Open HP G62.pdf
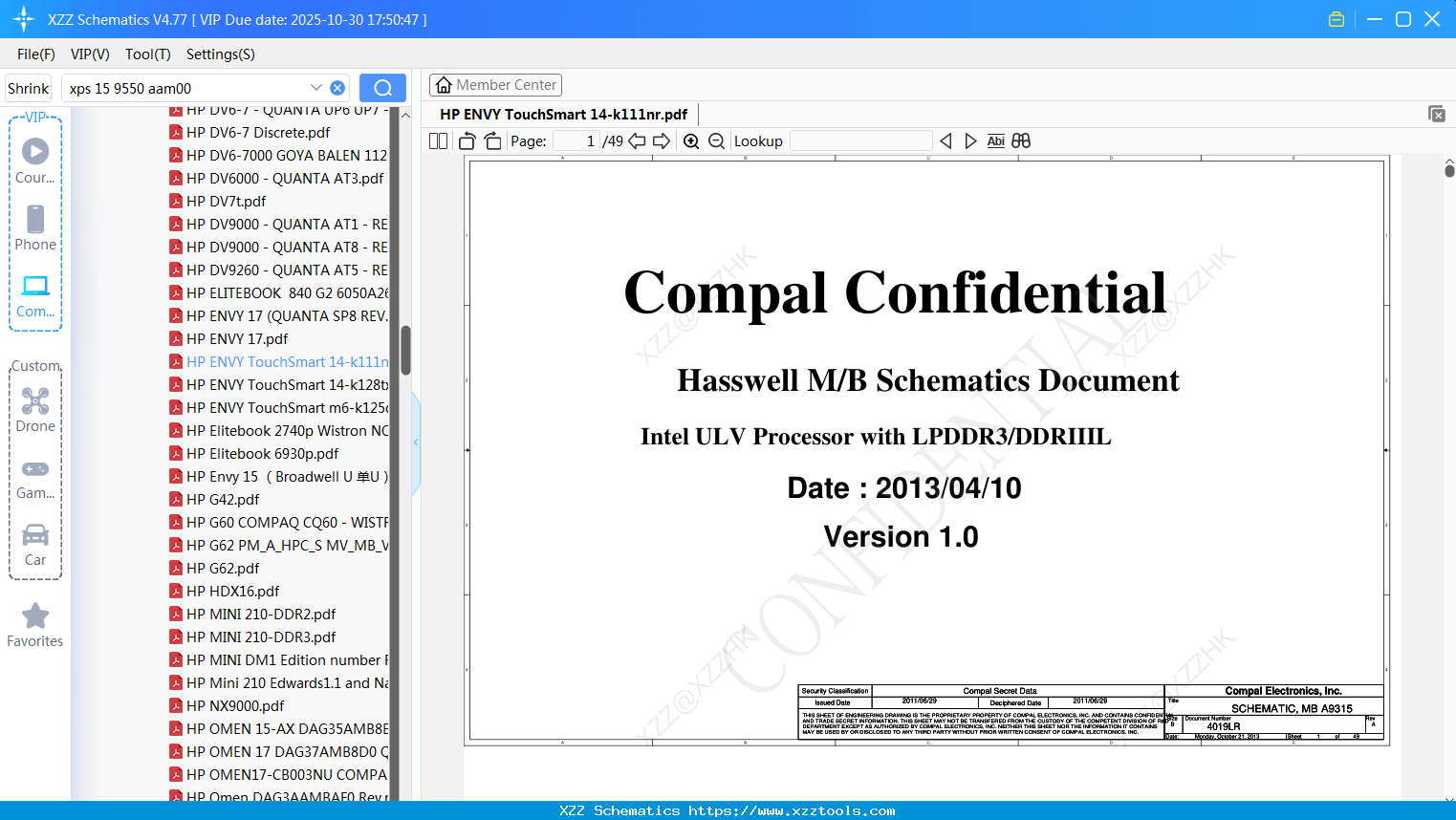Screen dimensions: 1456x820 (223, 569)
